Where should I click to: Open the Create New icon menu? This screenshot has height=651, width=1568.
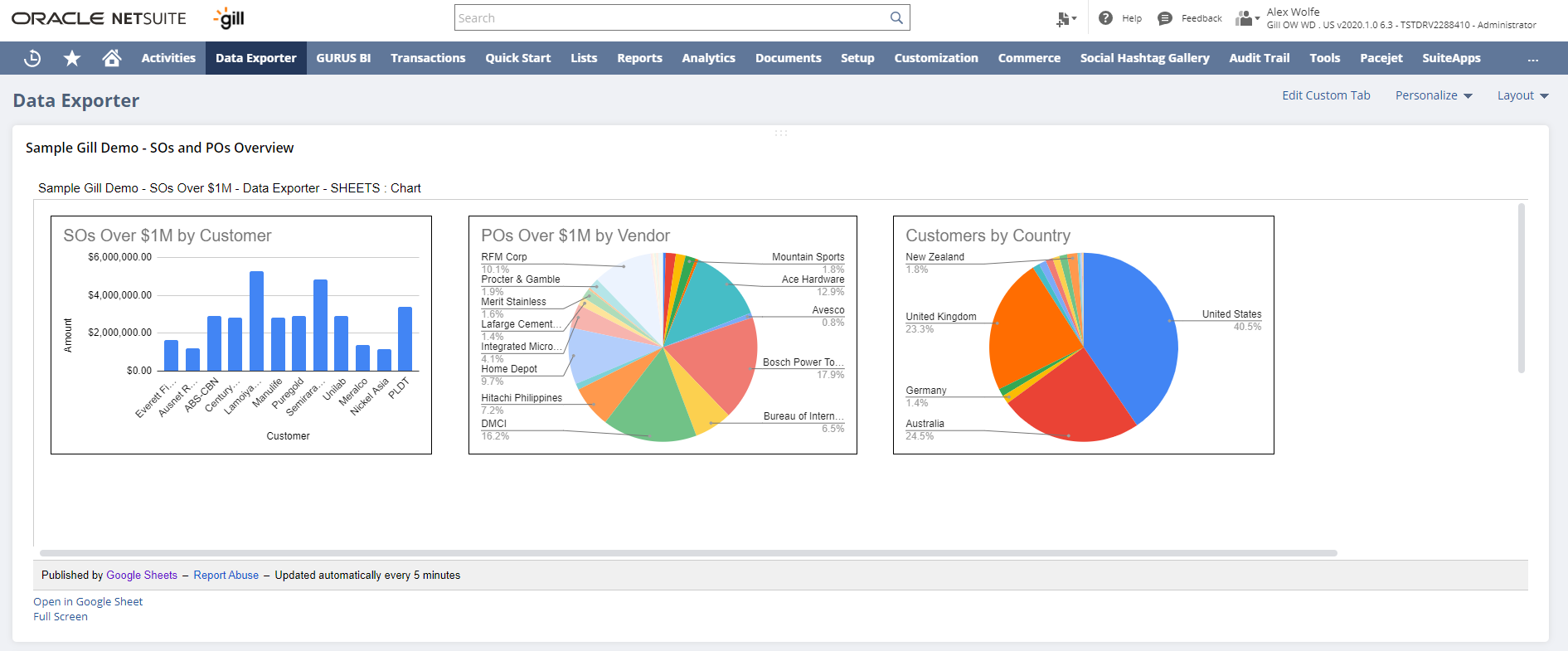pyautogui.click(x=1066, y=18)
